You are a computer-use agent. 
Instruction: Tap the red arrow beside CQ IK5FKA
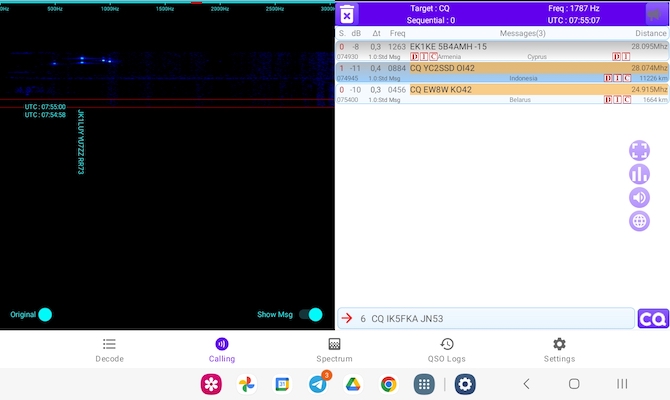(x=347, y=318)
